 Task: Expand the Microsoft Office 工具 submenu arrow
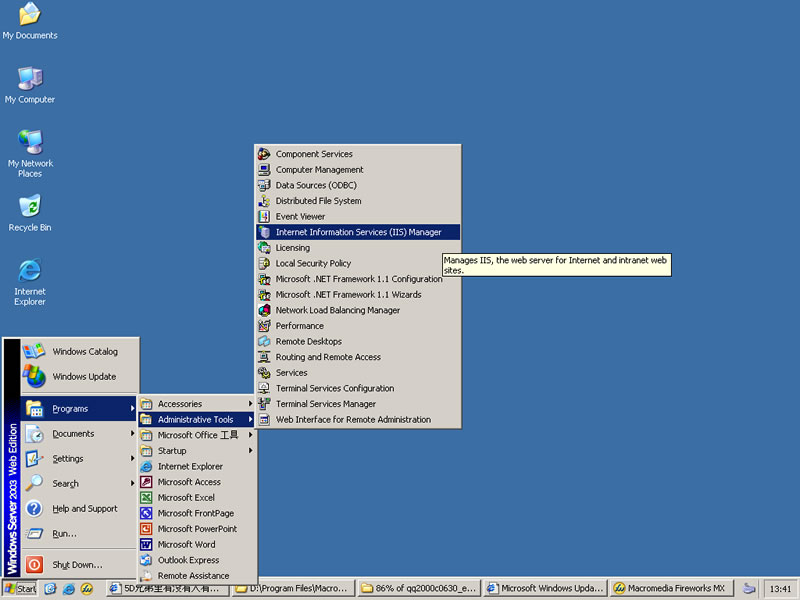click(x=251, y=435)
